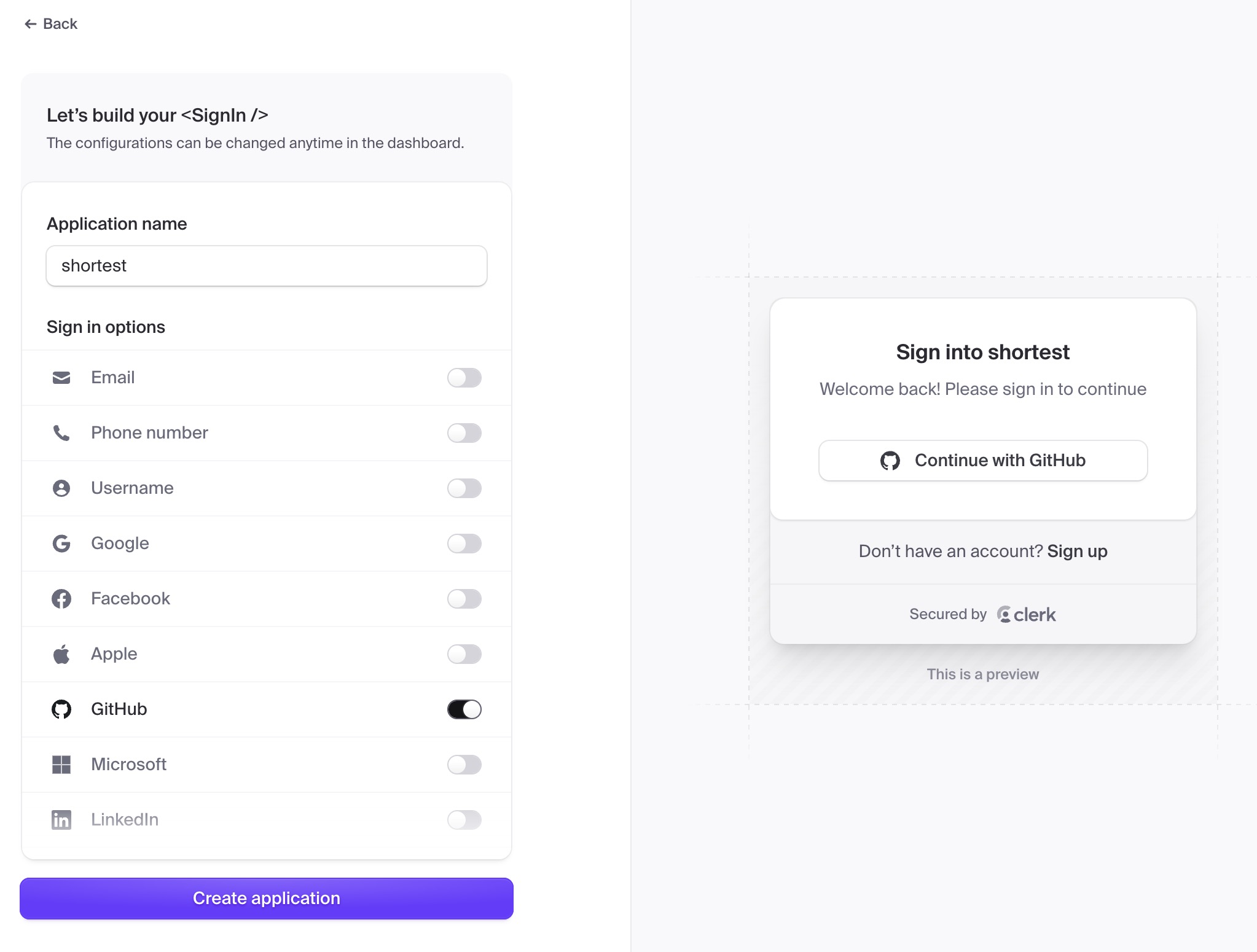
Task: Disable the GitHub sign-in toggle
Action: click(x=464, y=709)
